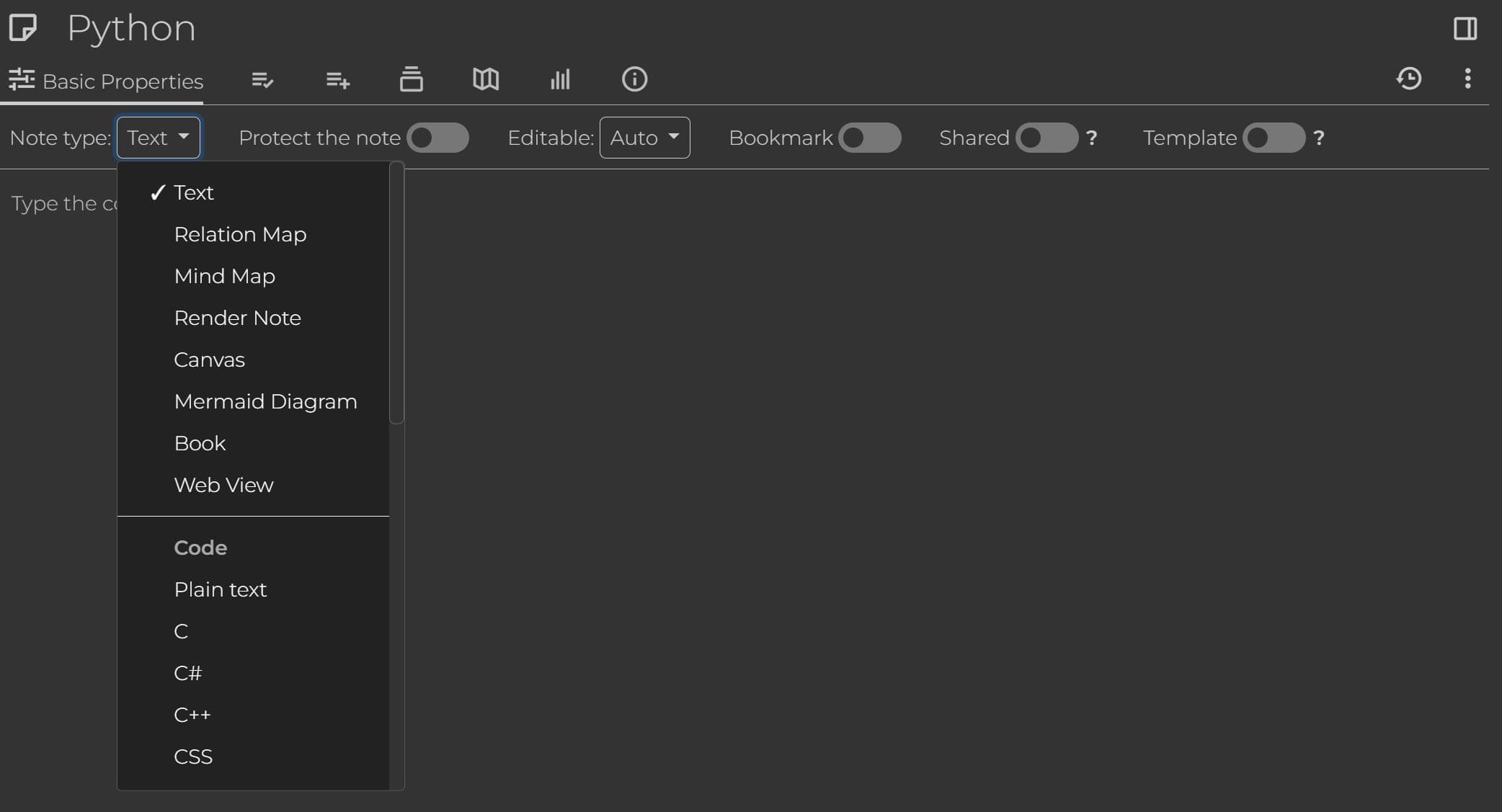Open the three-dot note actions menu
This screenshot has height=812, width=1502.
[x=1467, y=79]
